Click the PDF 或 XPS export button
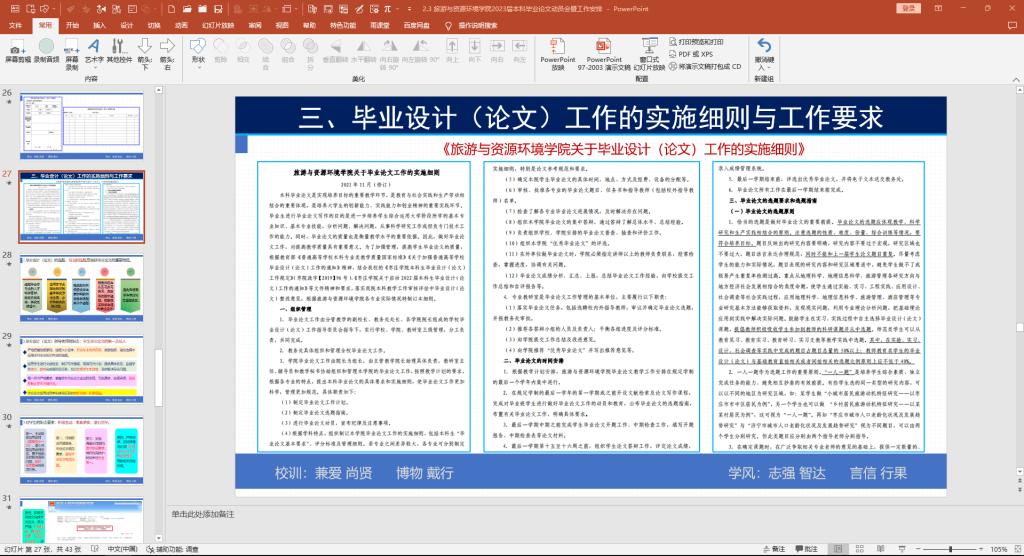 pos(694,54)
